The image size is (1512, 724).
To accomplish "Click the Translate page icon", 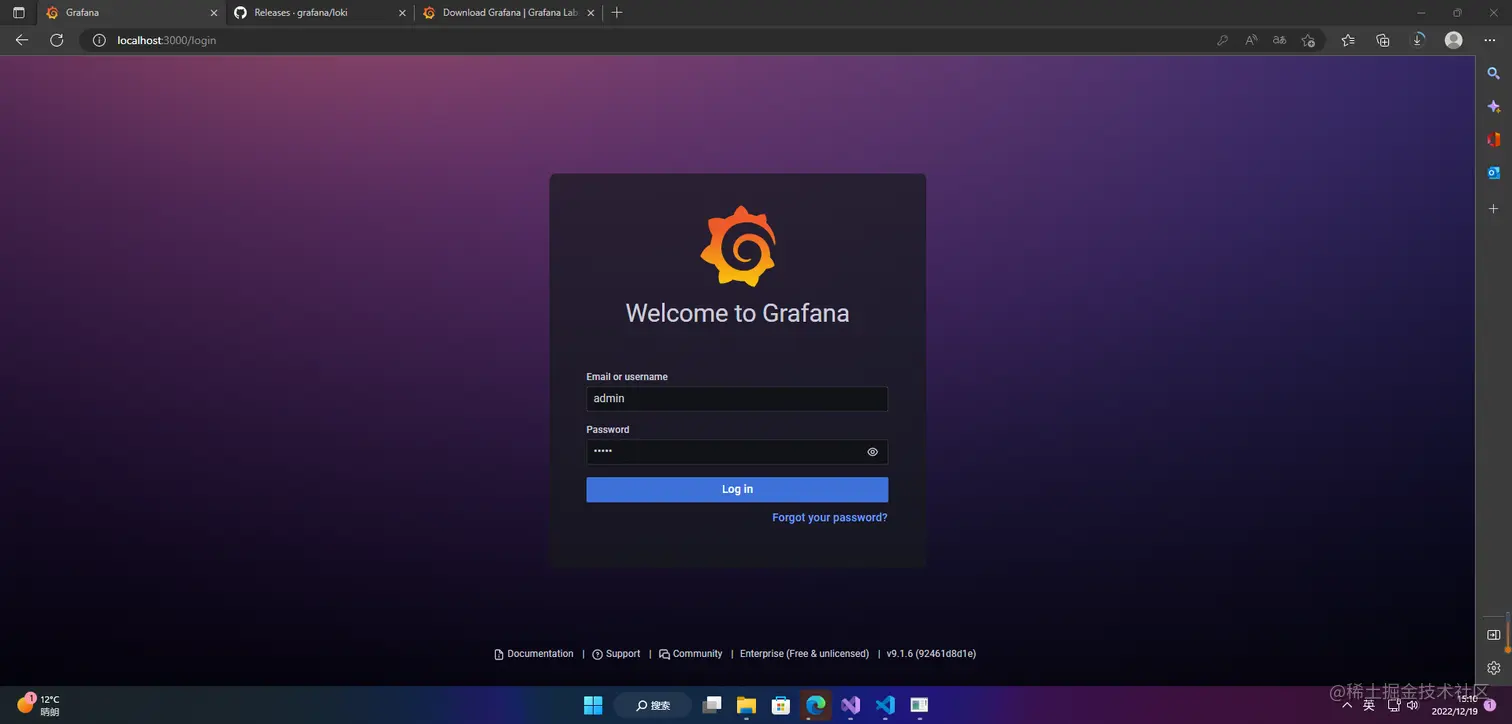I will pyautogui.click(x=1279, y=41).
